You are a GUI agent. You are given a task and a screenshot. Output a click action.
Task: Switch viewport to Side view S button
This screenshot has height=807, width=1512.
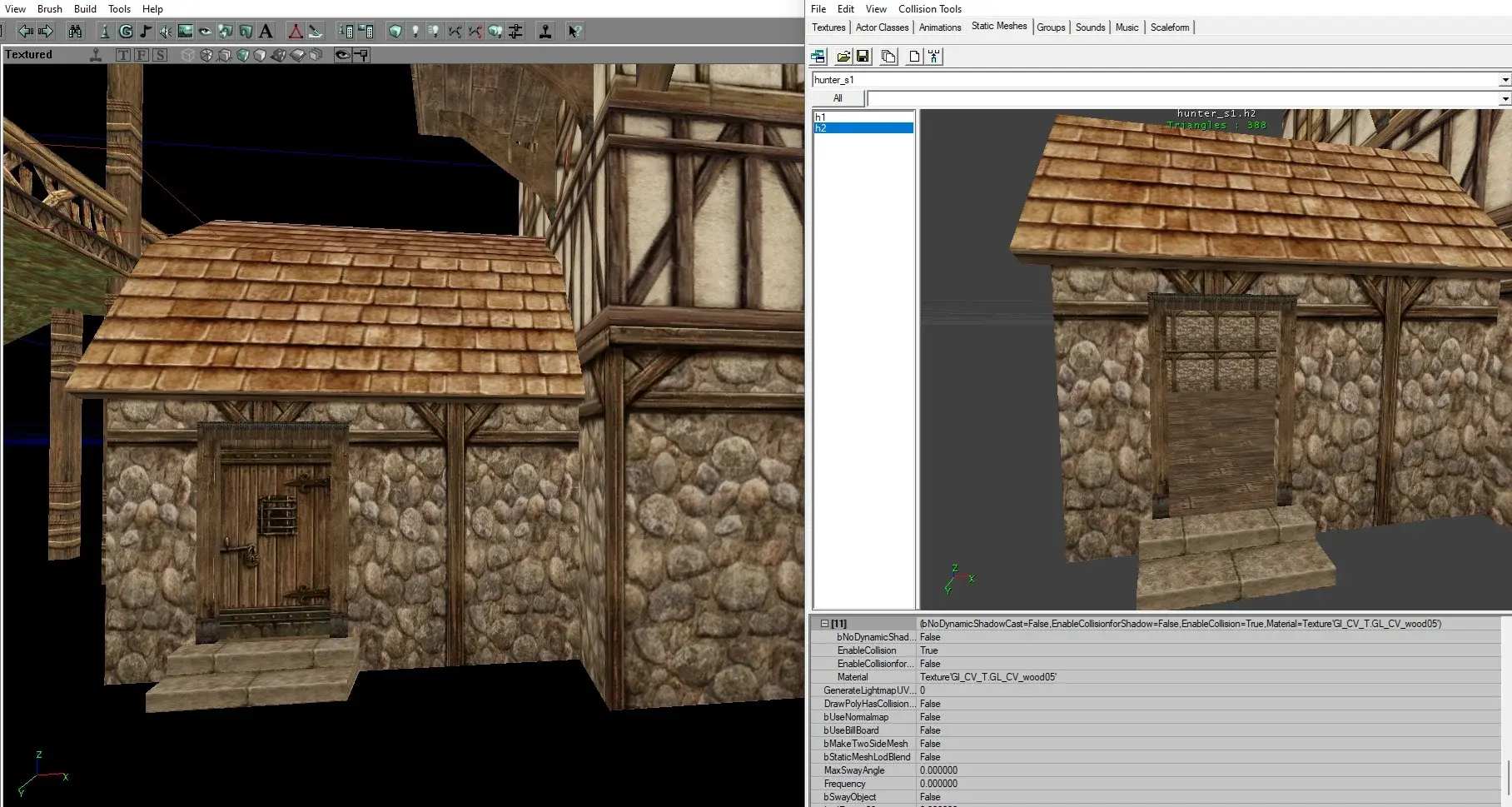[160, 55]
